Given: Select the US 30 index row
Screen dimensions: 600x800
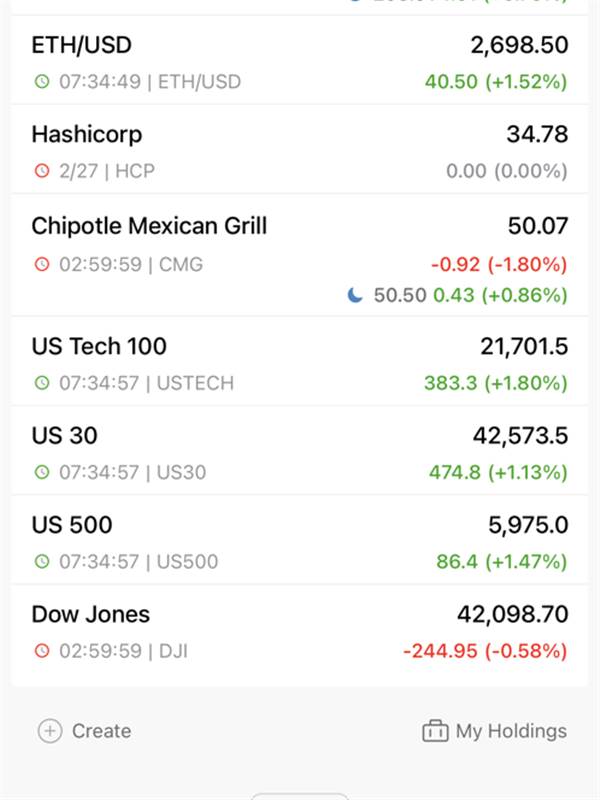Looking at the screenshot, I should [x=299, y=452].
